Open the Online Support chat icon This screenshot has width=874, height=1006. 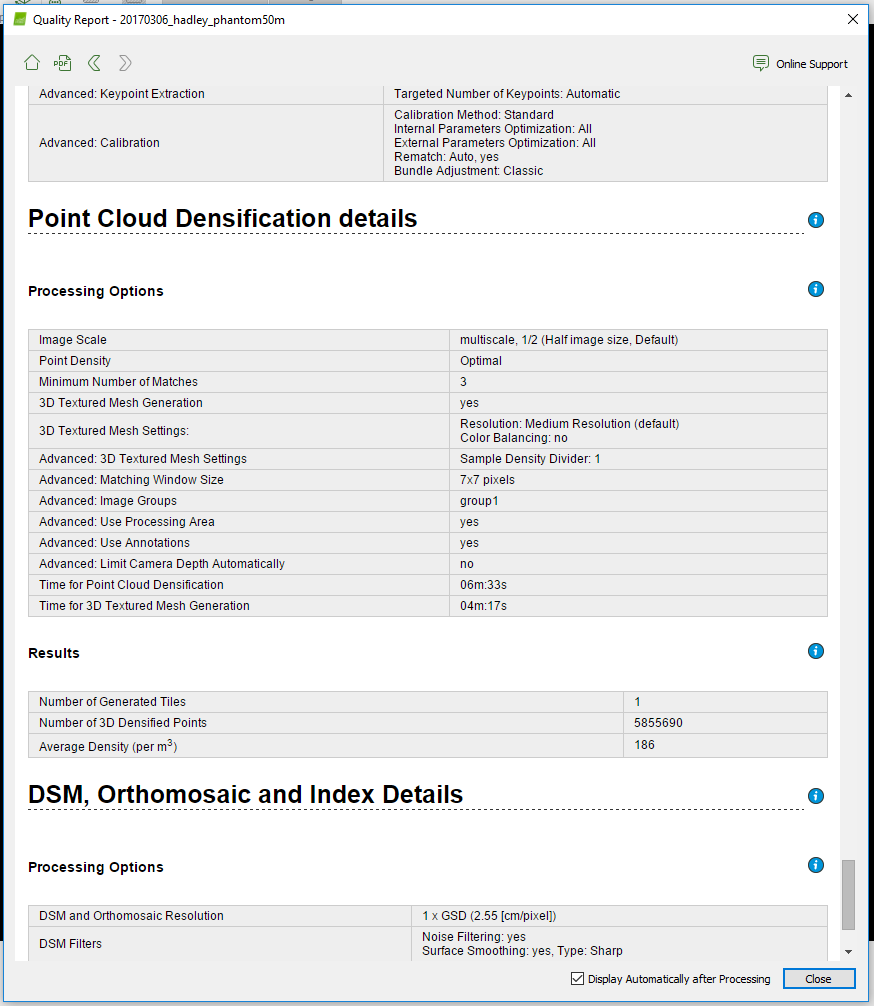[760, 63]
